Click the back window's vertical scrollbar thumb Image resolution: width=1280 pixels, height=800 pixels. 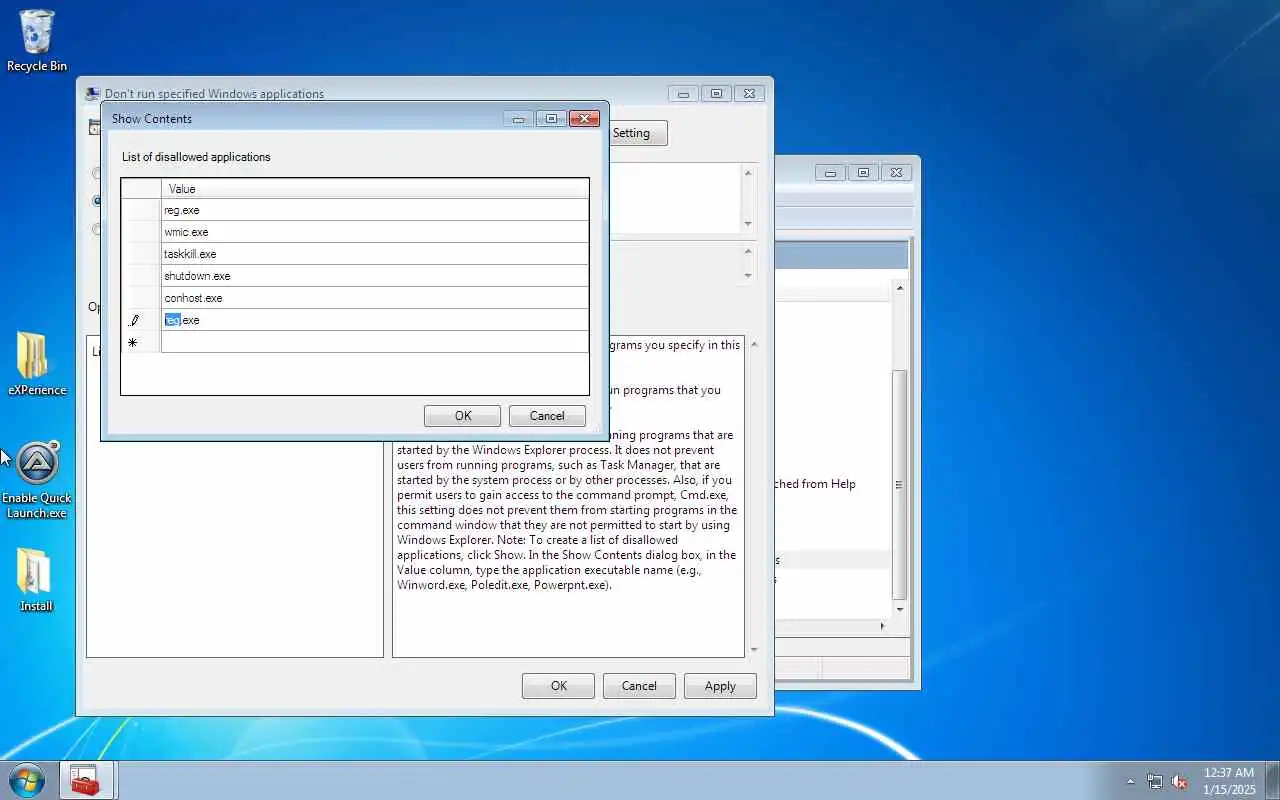899,485
